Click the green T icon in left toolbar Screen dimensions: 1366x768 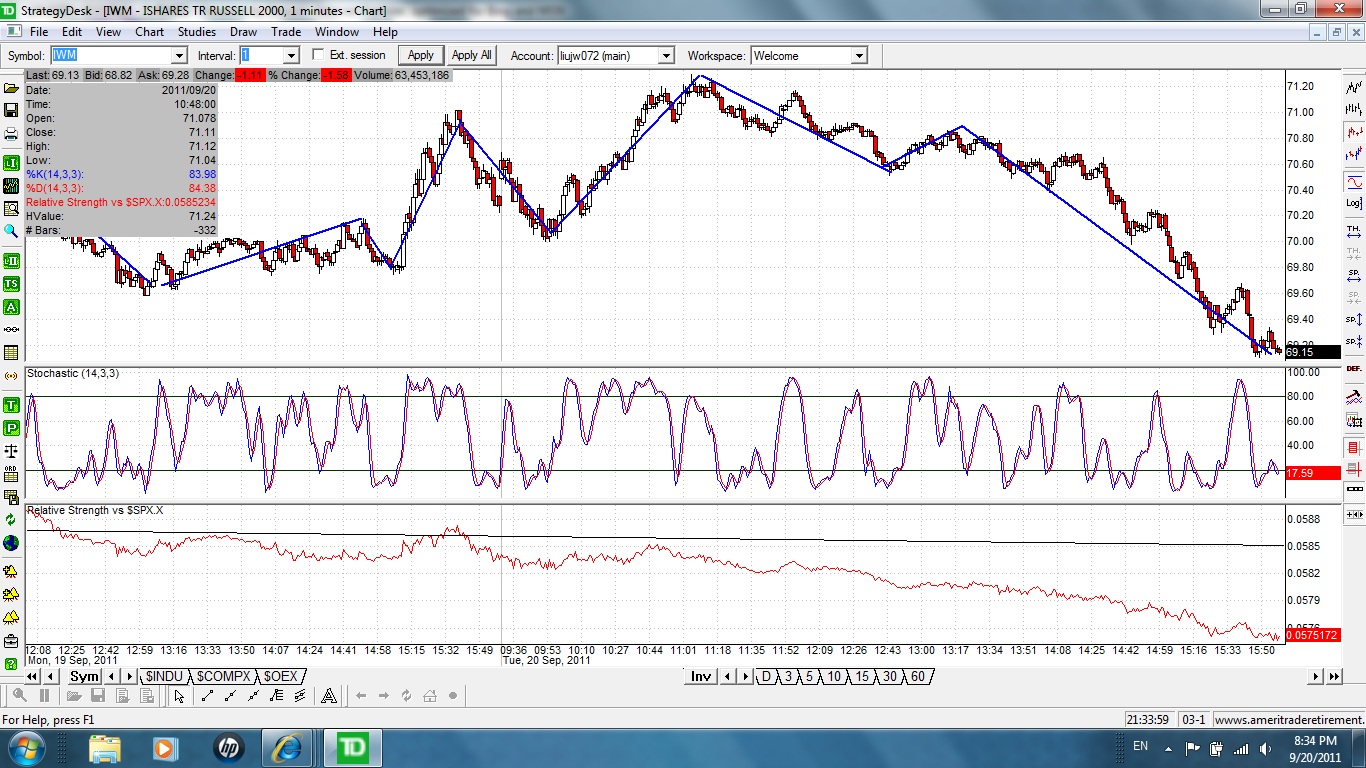(x=11, y=404)
